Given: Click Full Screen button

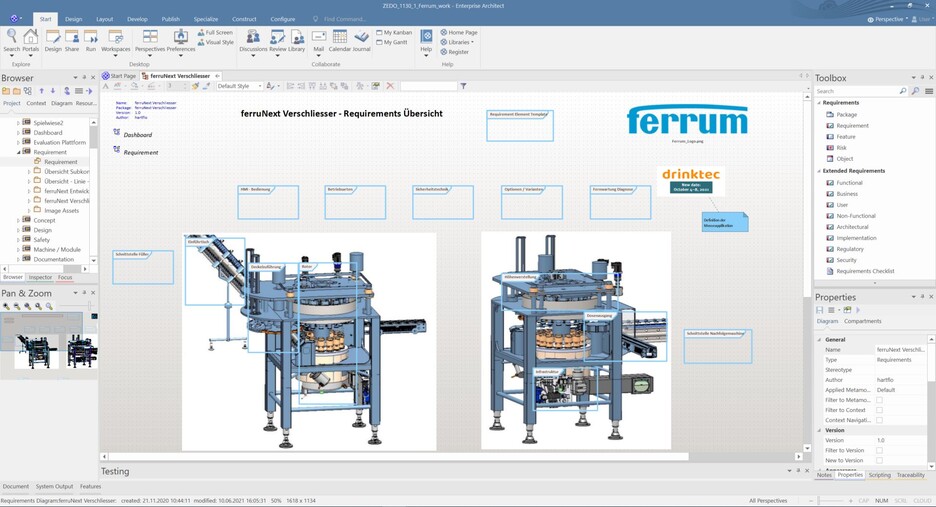Looking at the screenshot, I should click(215, 32).
